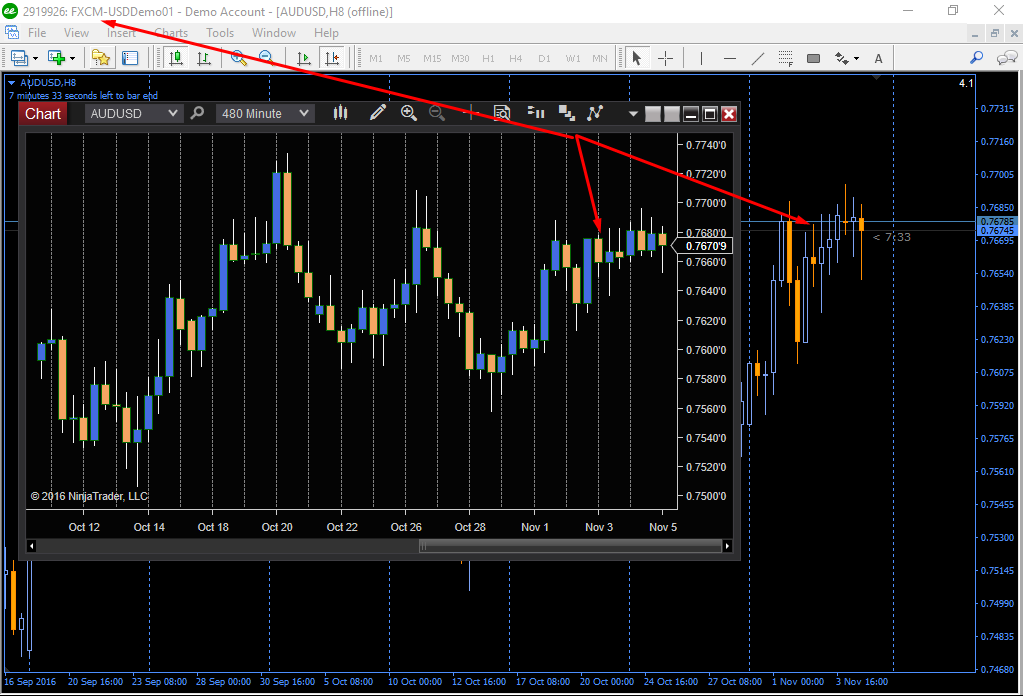The image size is (1023, 696).
Task: Open the Search magnifier in MetaTrader
Action: tap(977, 58)
